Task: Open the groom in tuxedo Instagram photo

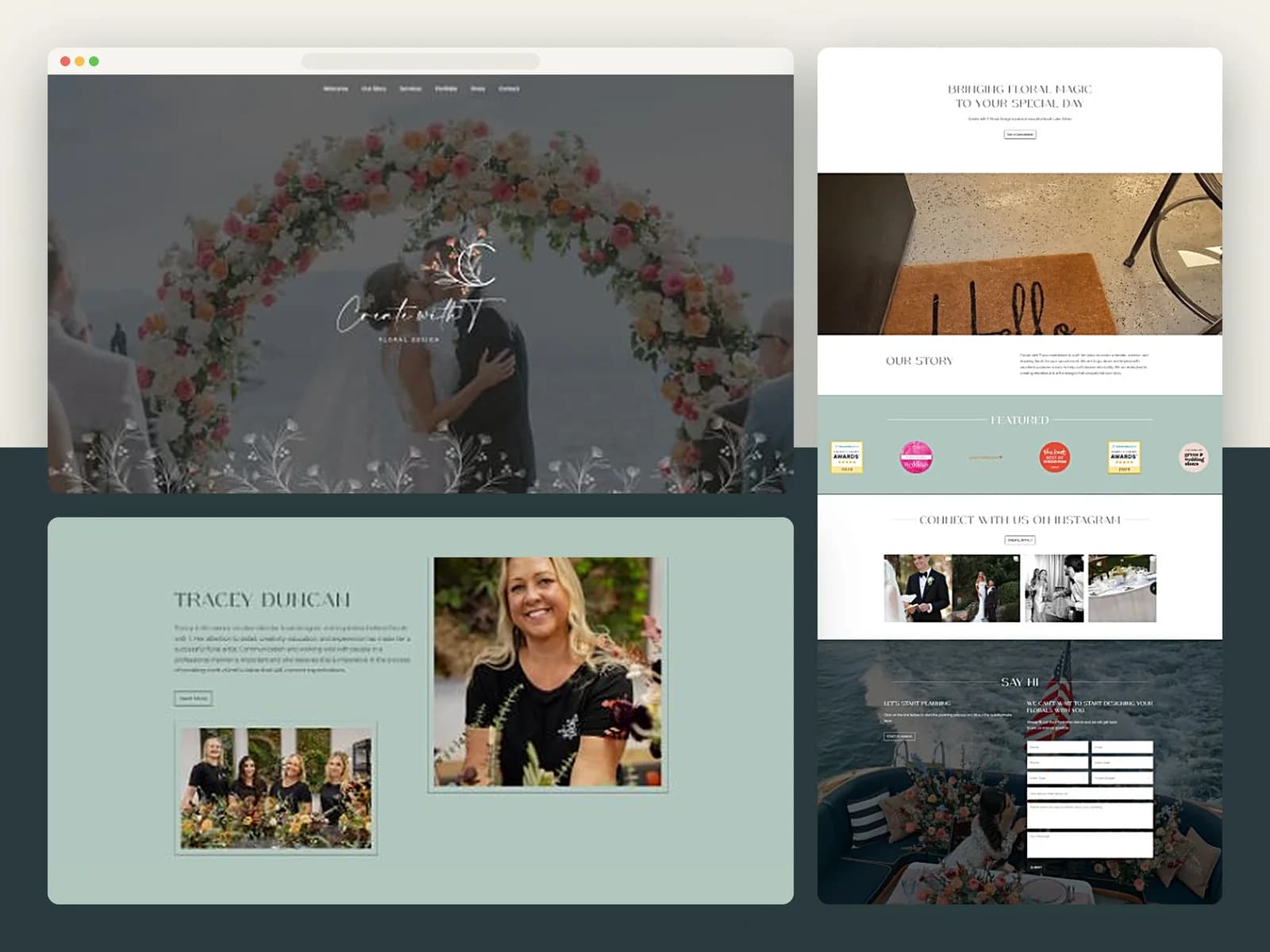Action: (x=918, y=588)
